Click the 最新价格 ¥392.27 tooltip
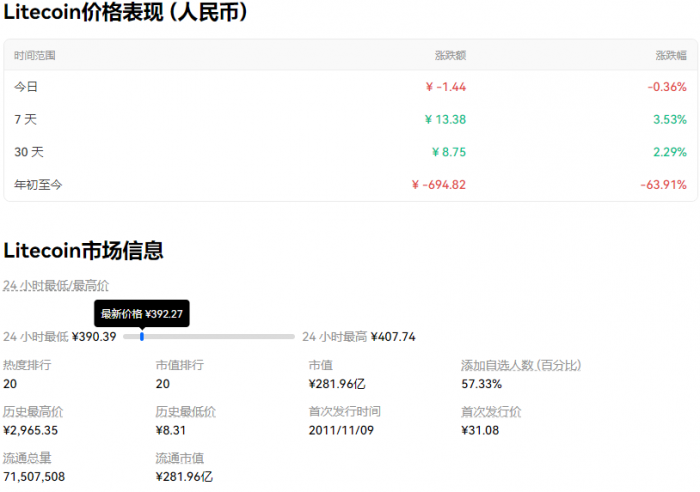This screenshot has height=492, width=700. click(x=142, y=313)
